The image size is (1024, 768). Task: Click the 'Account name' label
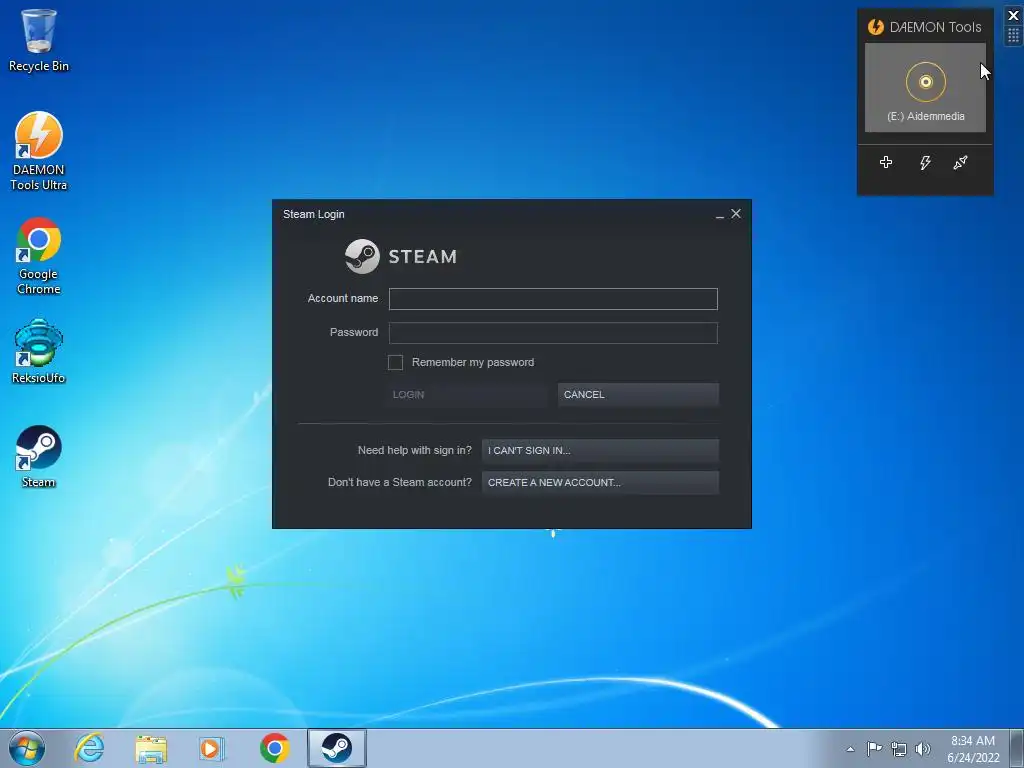coord(343,298)
